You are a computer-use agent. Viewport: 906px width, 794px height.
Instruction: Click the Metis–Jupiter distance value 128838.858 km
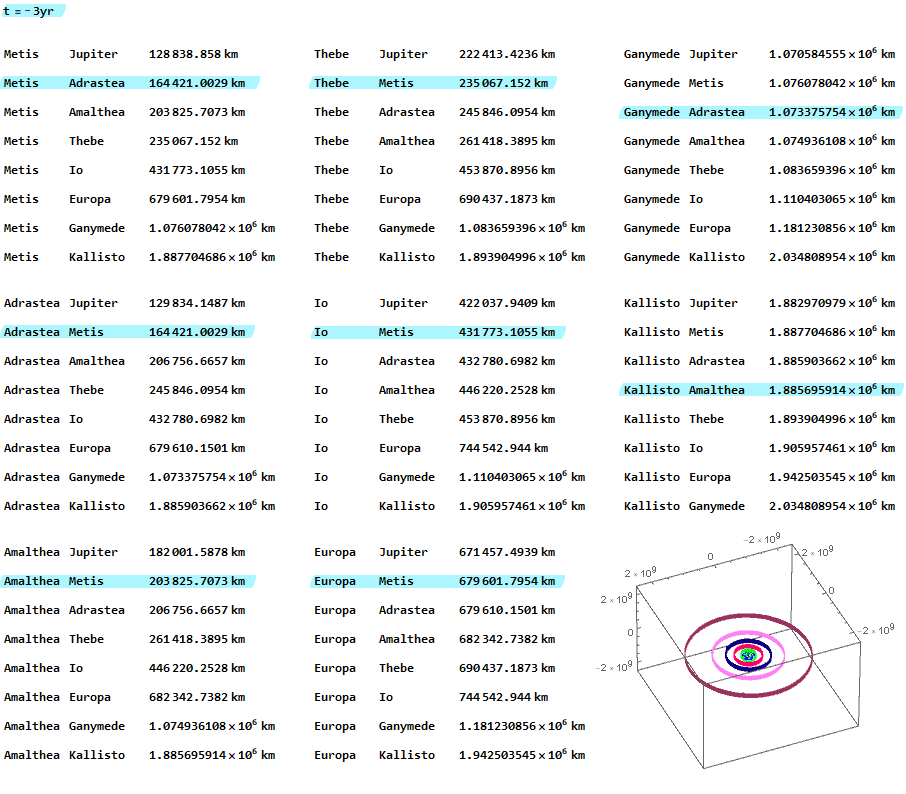pos(193,54)
